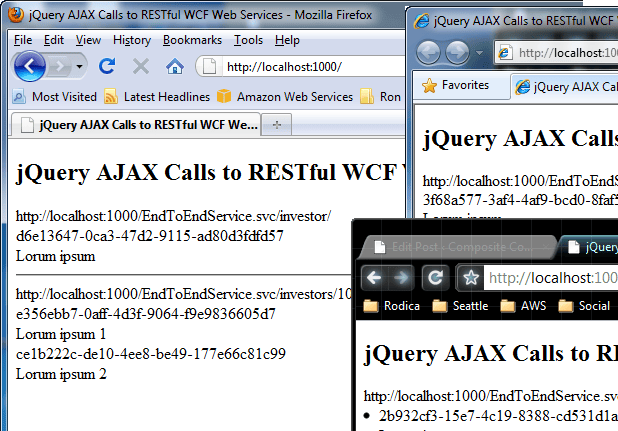Click Chrome back arrow button

click(x=374, y=278)
